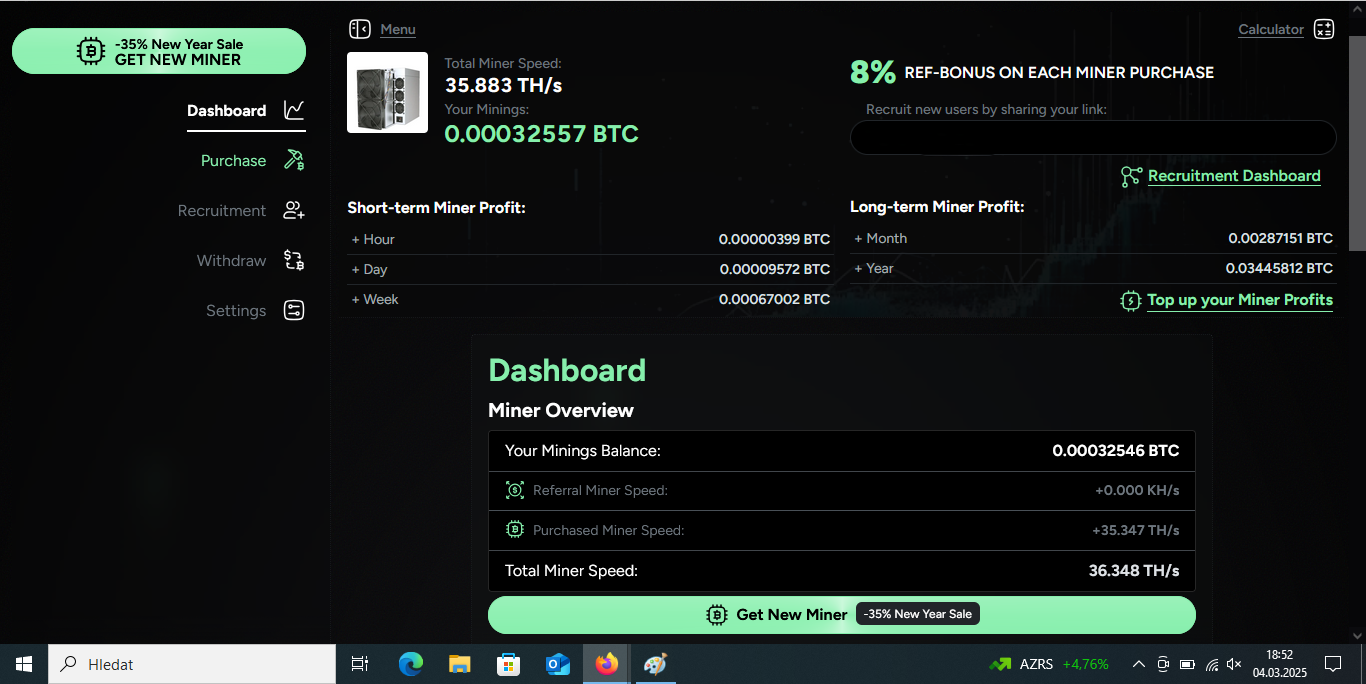Click the Top up profits dollar icon
This screenshot has height=684, width=1366.
coord(1130,300)
